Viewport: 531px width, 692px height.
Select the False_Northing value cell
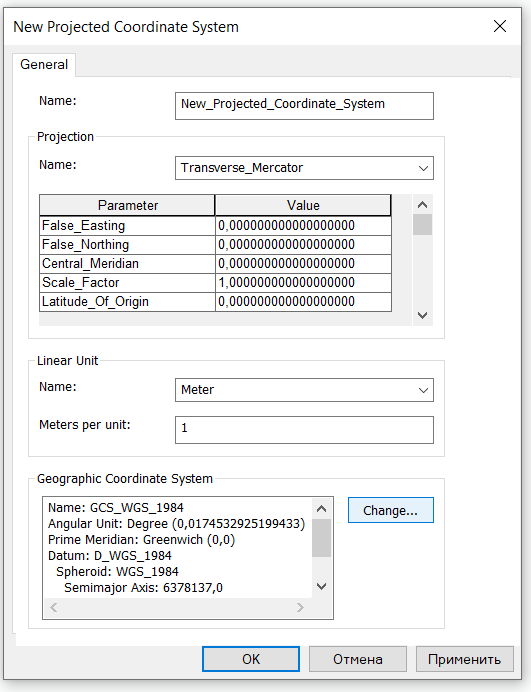click(303, 244)
